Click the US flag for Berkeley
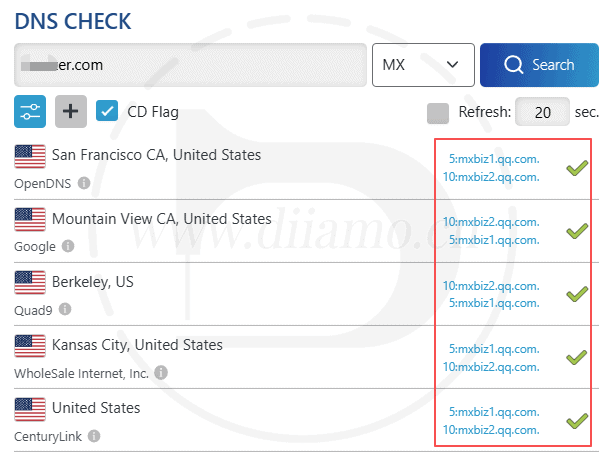This screenshot has width=608, height=456. click(x=30, y=282)
